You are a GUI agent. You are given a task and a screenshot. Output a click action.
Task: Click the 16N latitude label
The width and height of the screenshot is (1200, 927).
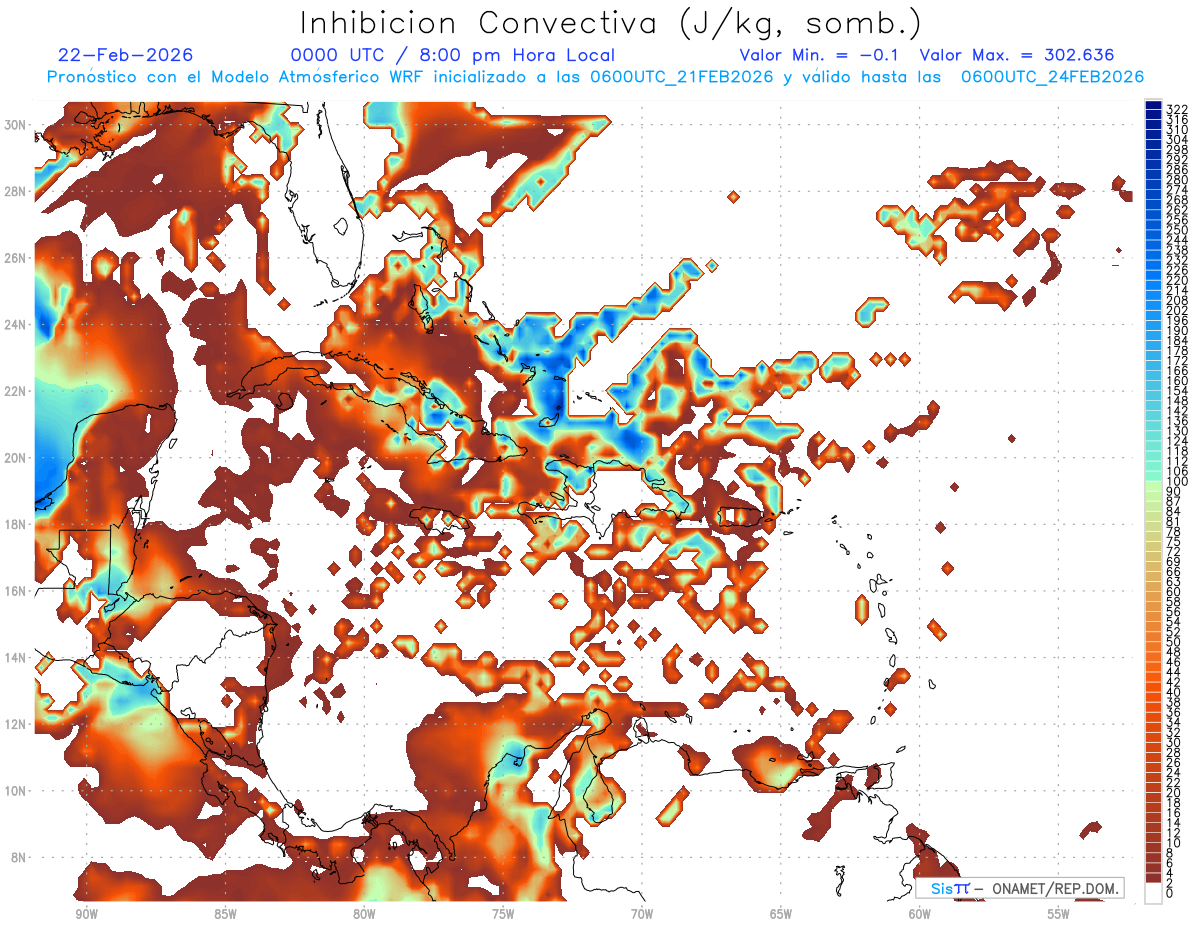point(16,591)
